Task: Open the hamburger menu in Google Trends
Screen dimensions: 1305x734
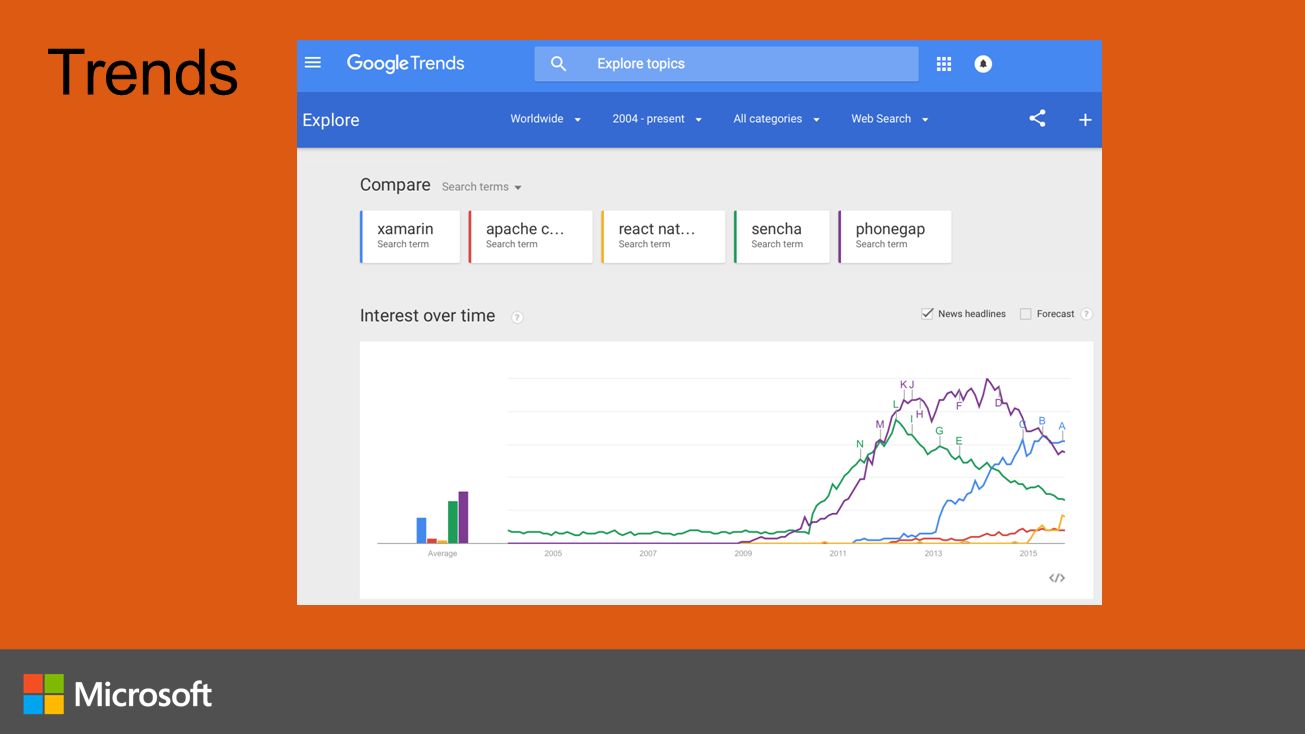Action: pyautogui.click(x=313, y=63)
